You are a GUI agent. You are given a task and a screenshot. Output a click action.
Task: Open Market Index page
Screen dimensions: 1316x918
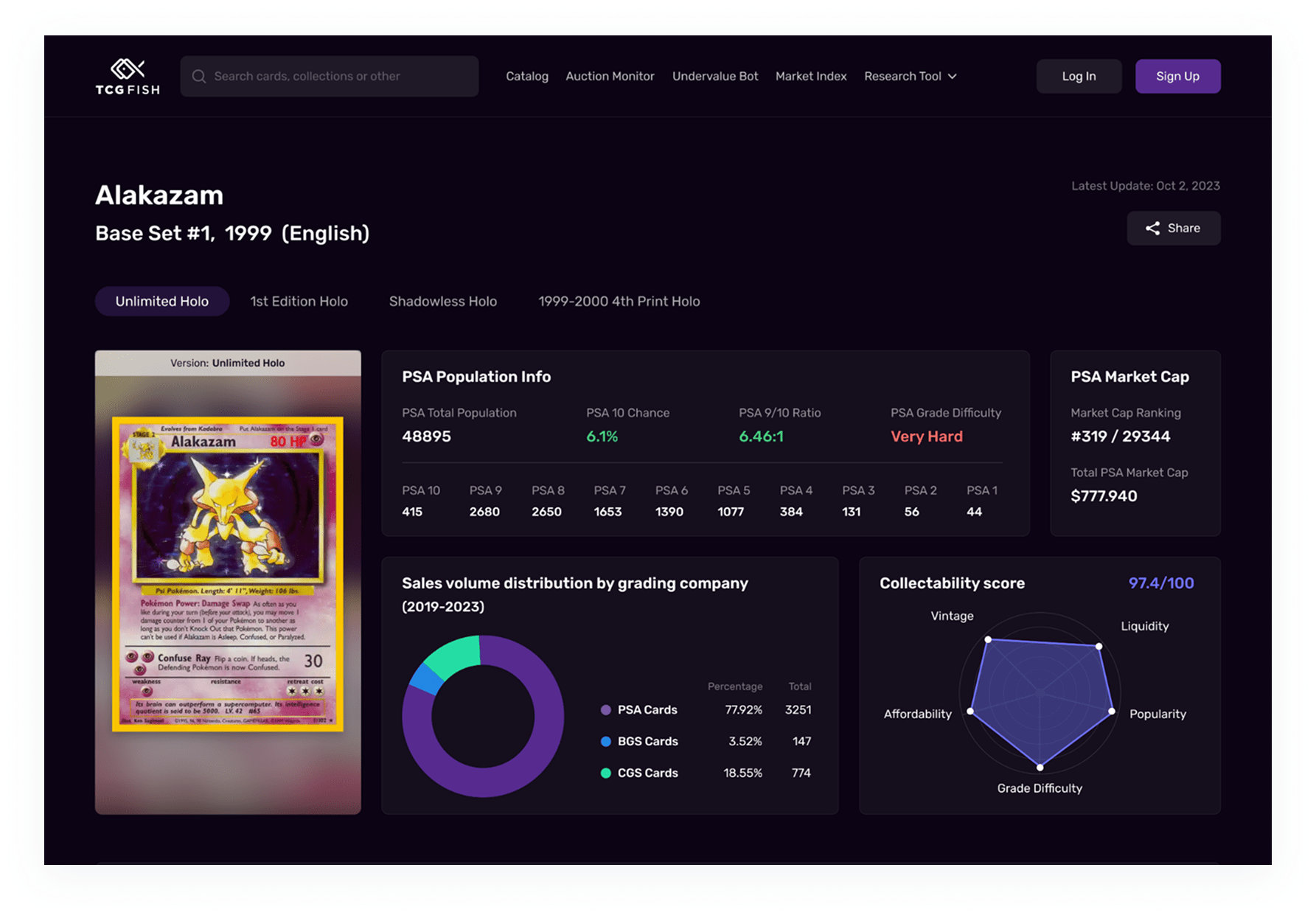811,77
